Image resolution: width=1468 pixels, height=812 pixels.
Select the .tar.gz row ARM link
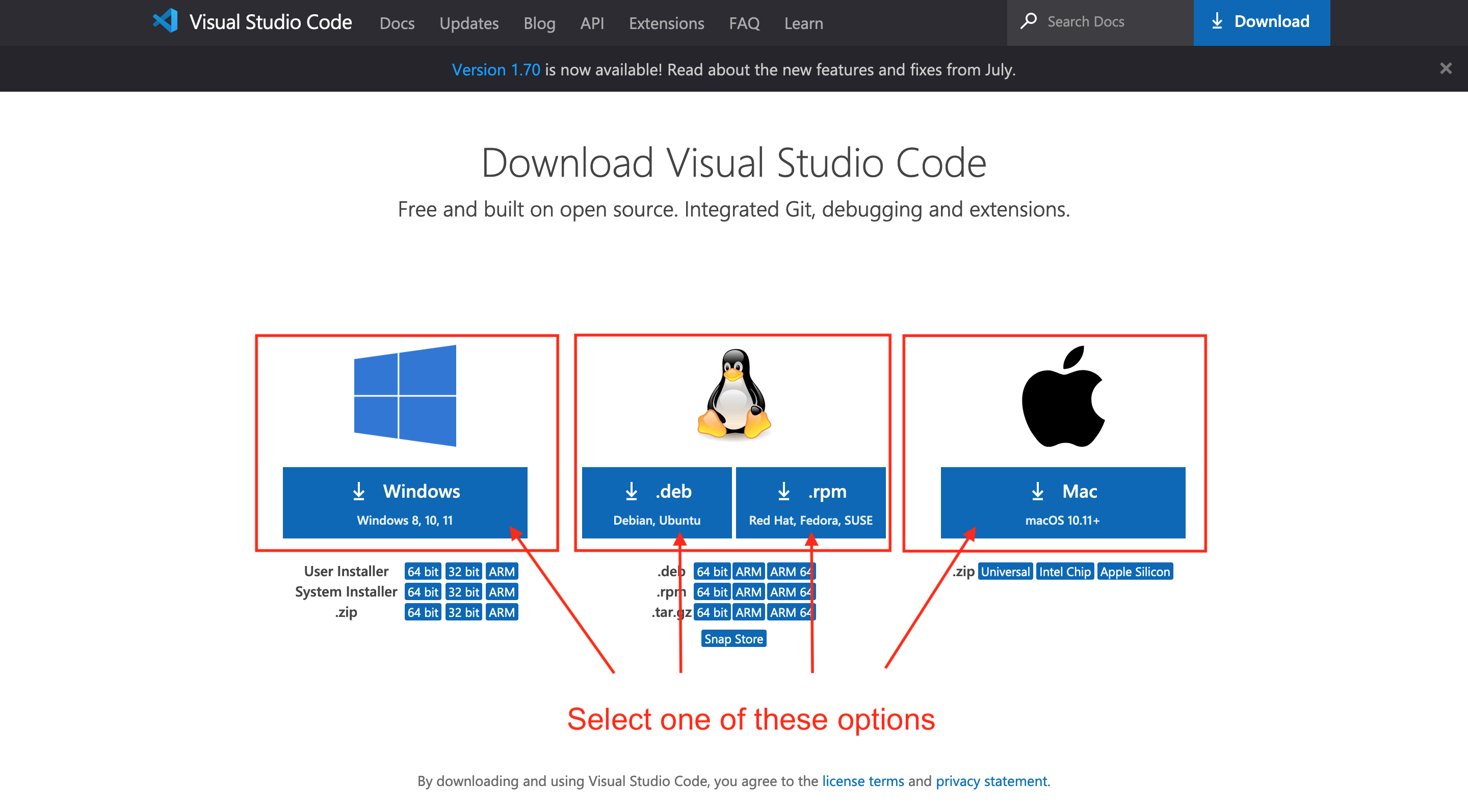tap(748, 612)
